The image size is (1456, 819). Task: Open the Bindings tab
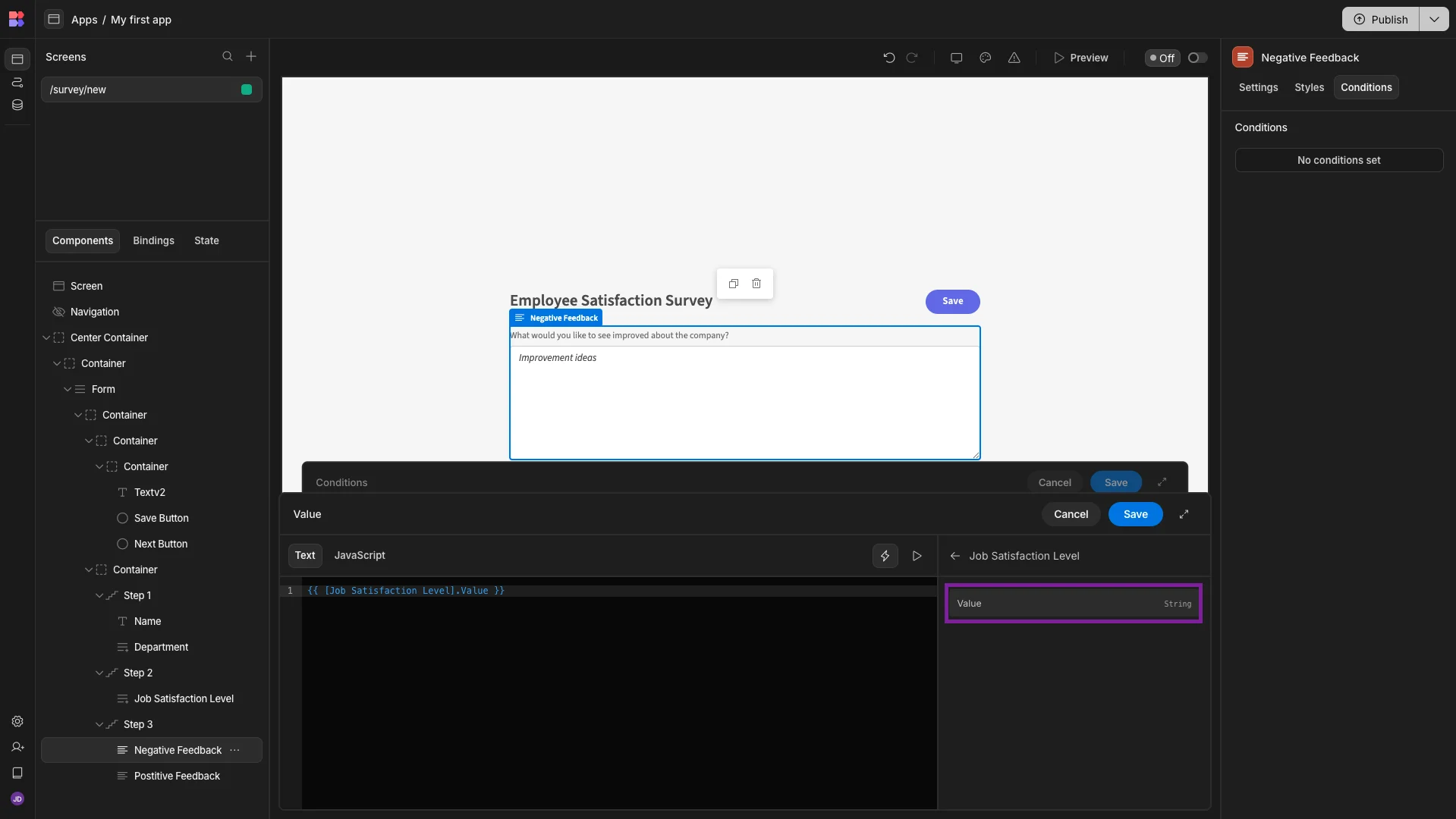pos(153,240)
